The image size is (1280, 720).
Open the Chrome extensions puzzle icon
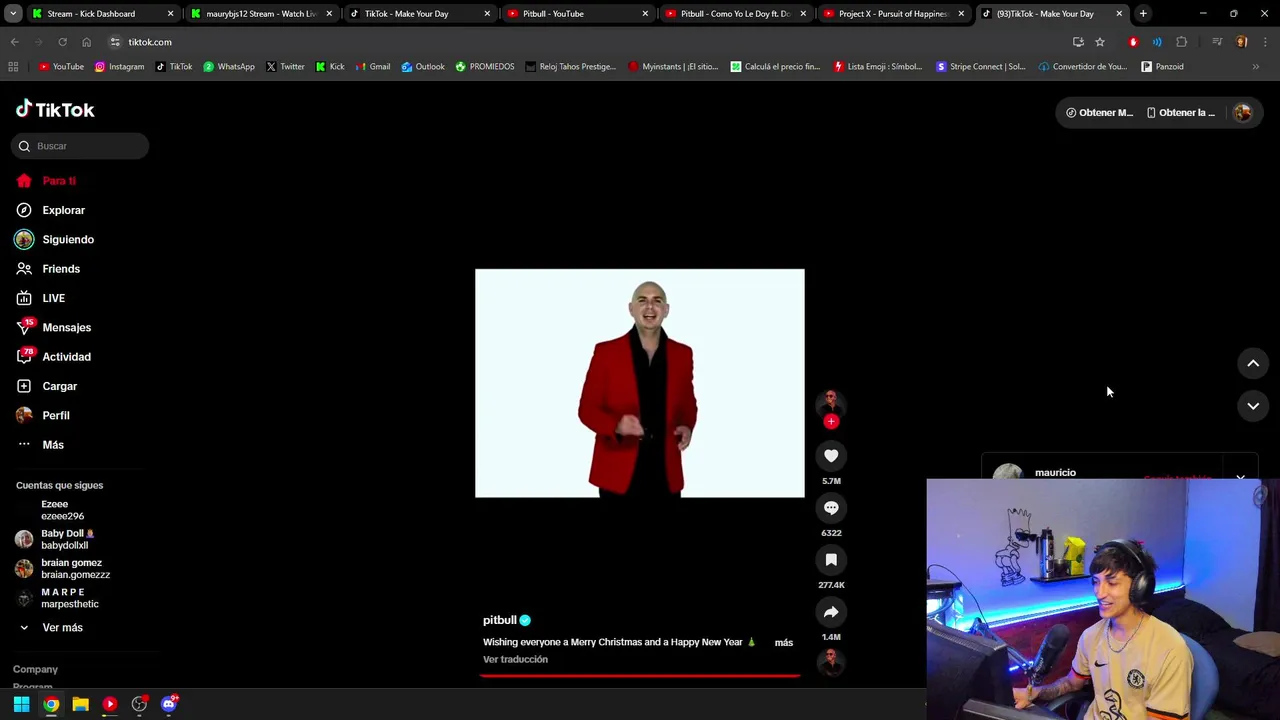tap(1182, 42)
